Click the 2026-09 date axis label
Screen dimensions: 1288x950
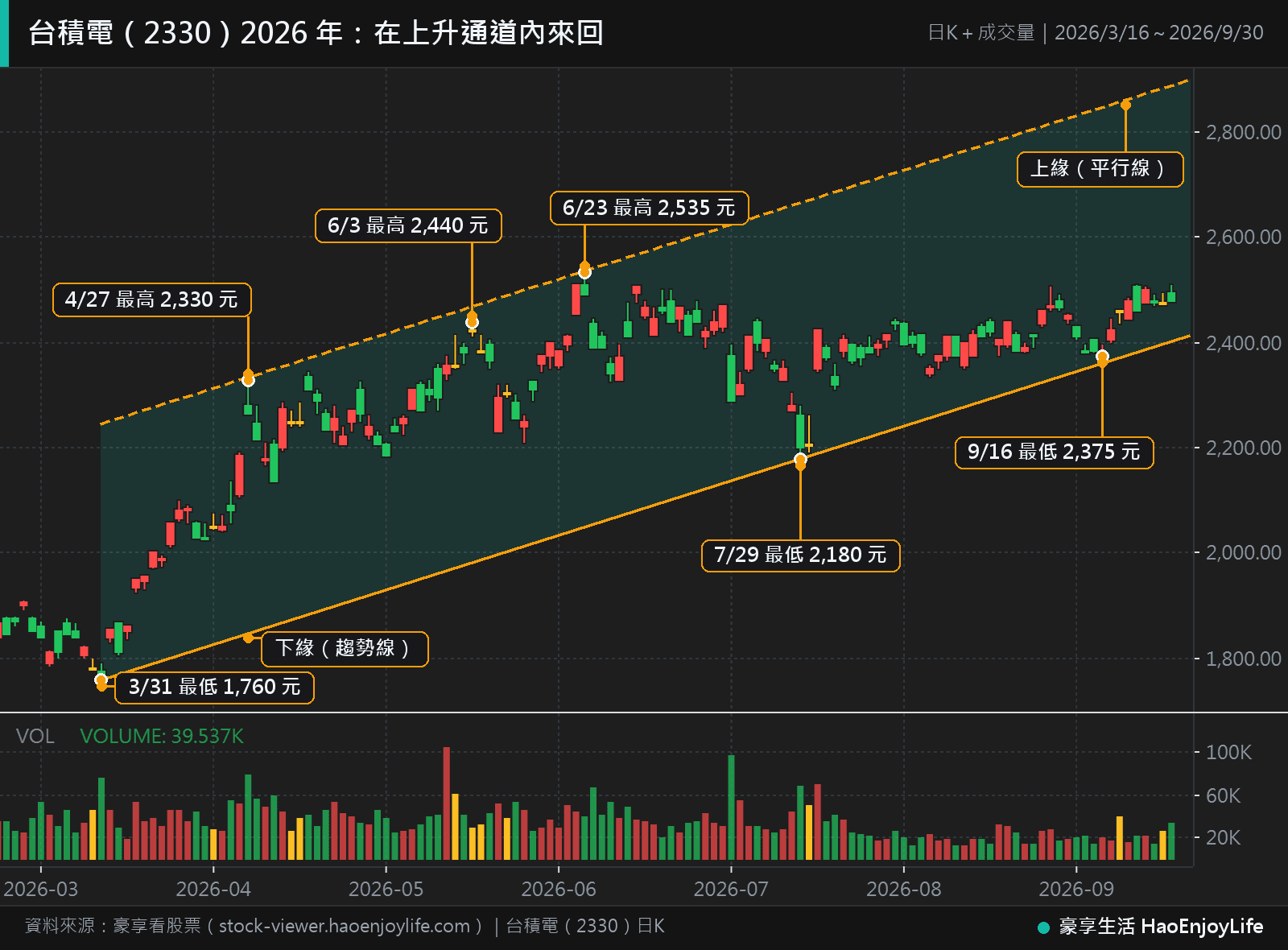[x=1076, y=889]
